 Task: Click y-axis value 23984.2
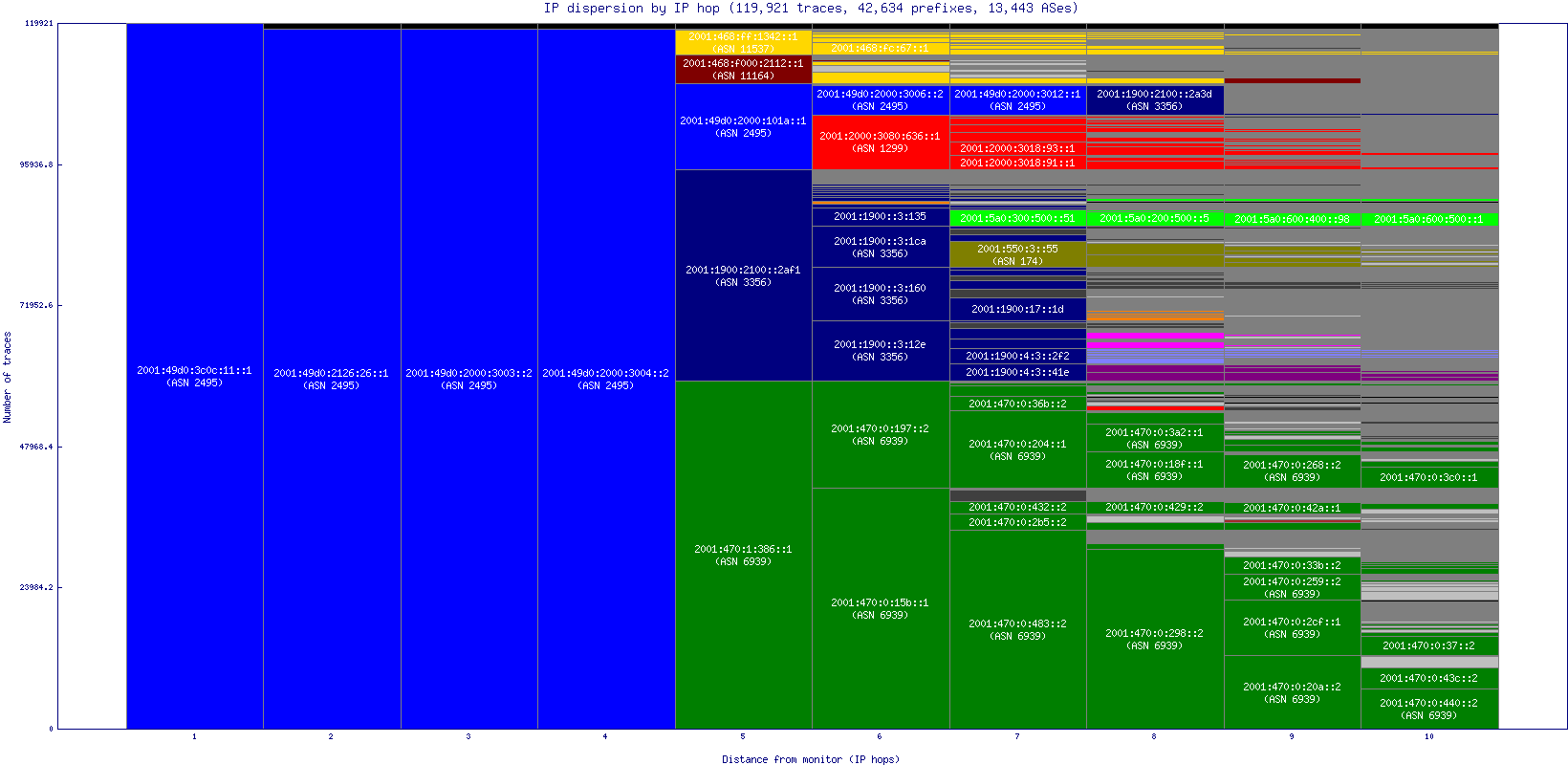(x=36, y=587)
